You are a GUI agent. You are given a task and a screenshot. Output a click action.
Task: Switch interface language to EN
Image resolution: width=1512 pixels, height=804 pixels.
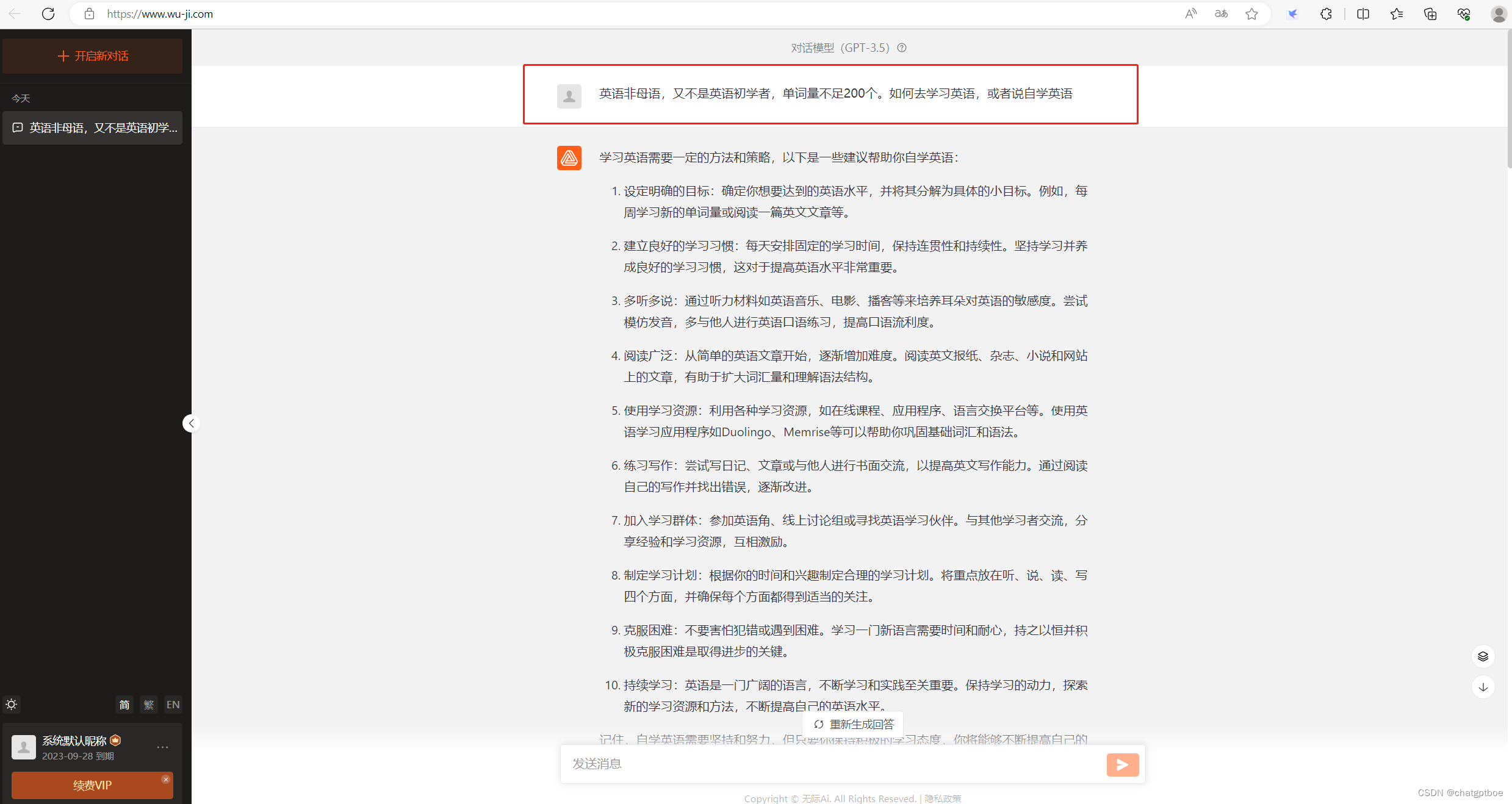tap(173, 705)
